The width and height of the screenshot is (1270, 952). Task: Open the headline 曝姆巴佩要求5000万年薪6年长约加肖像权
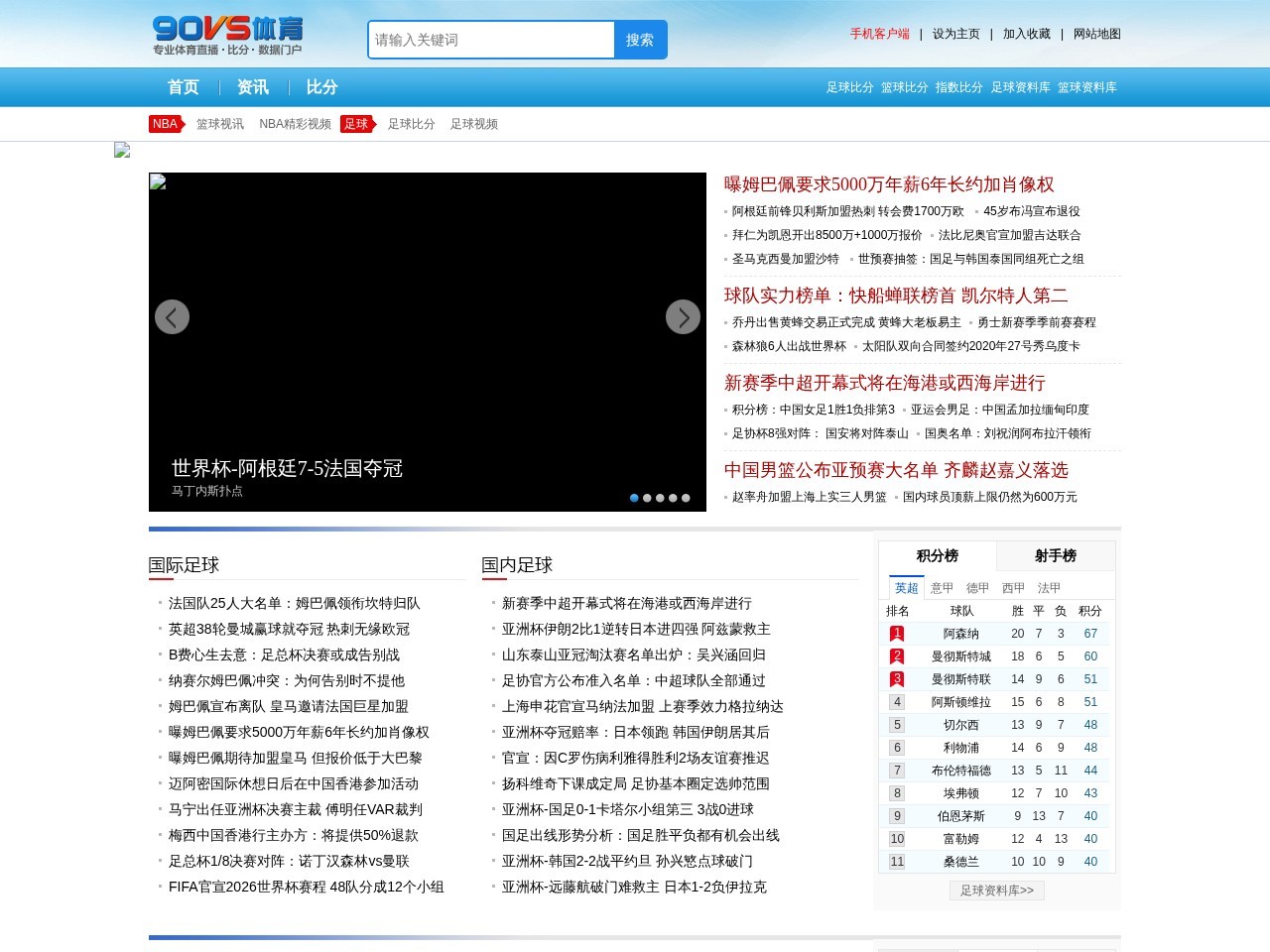(x=889, y=184)
